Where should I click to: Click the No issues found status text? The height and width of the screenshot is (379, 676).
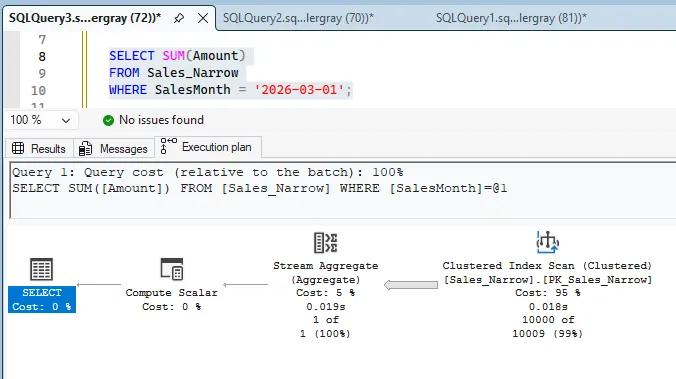click(161, 120)
